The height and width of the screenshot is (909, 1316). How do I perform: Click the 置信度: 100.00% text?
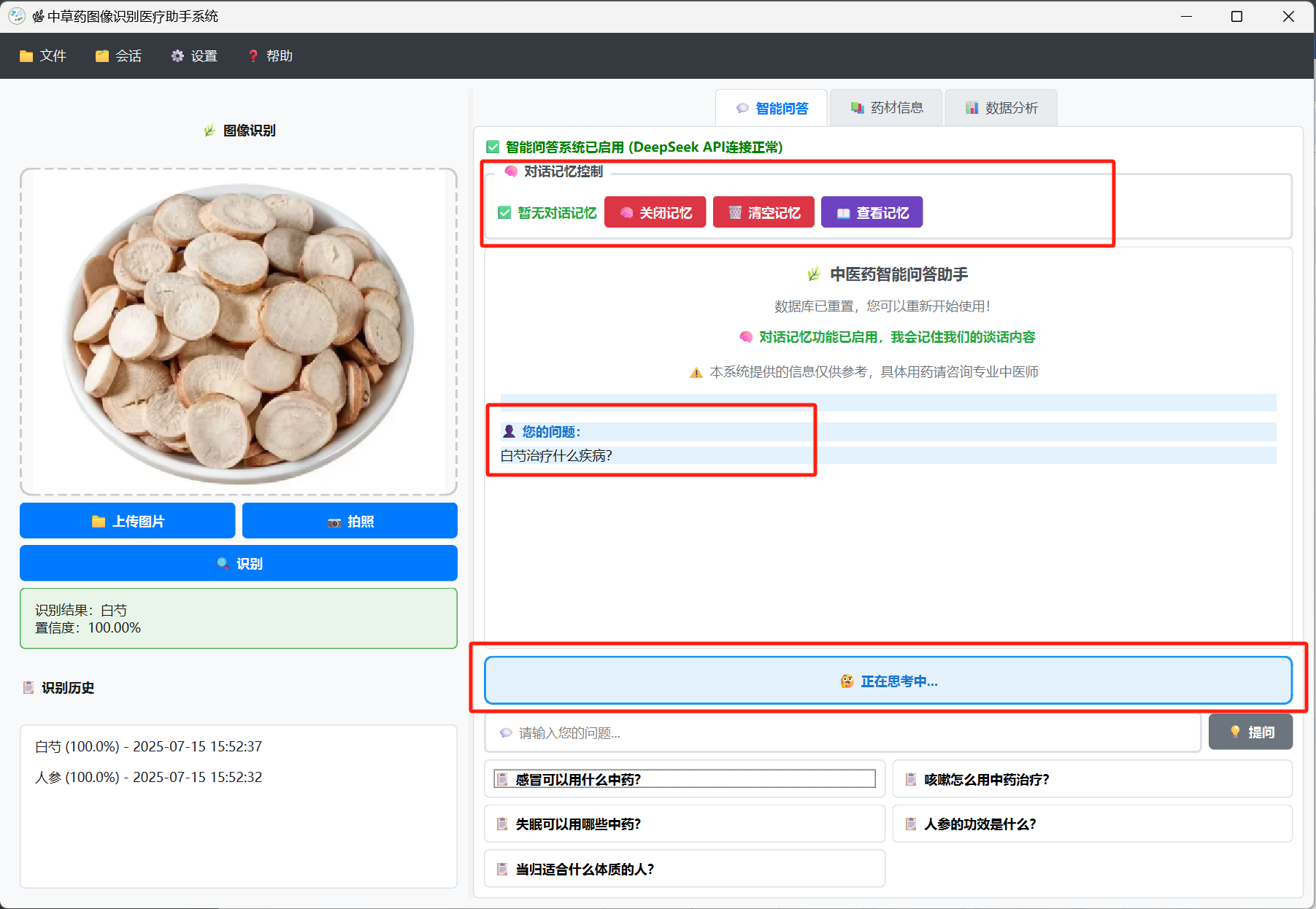(88, 627)
